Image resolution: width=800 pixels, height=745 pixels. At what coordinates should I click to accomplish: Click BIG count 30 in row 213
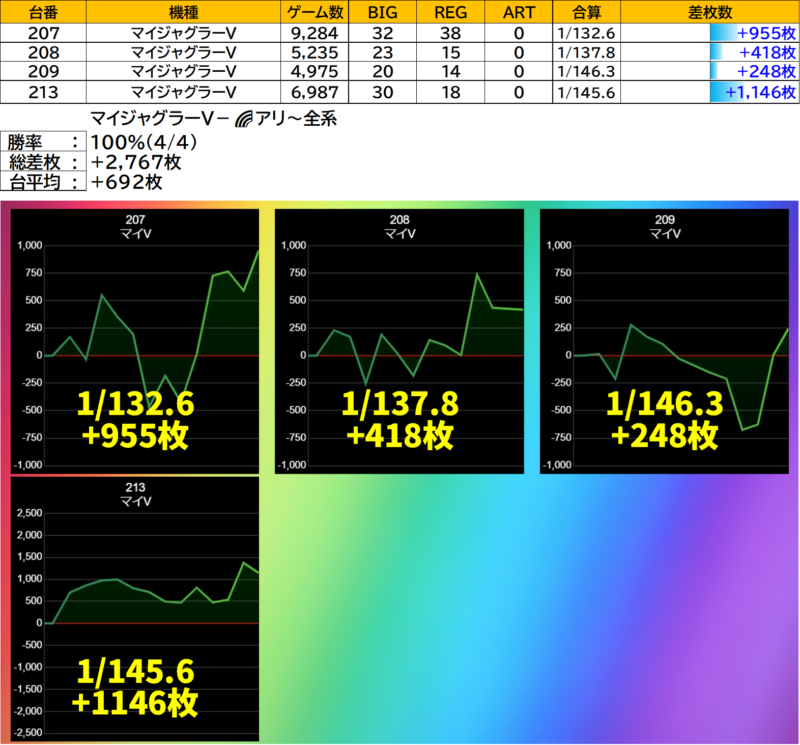click(383, 92)
